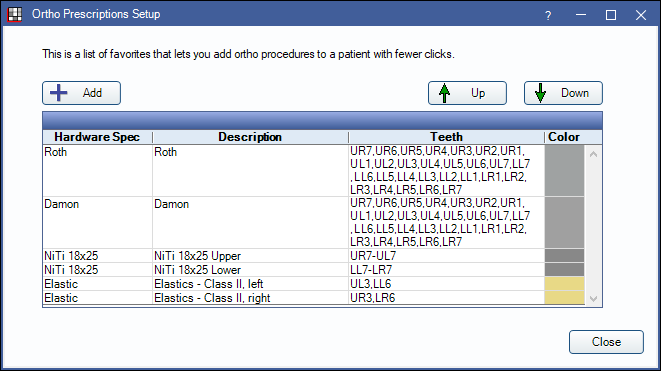
Task: Select the NiTi 18x25 Lower row
Action: (x=314, y=270)
